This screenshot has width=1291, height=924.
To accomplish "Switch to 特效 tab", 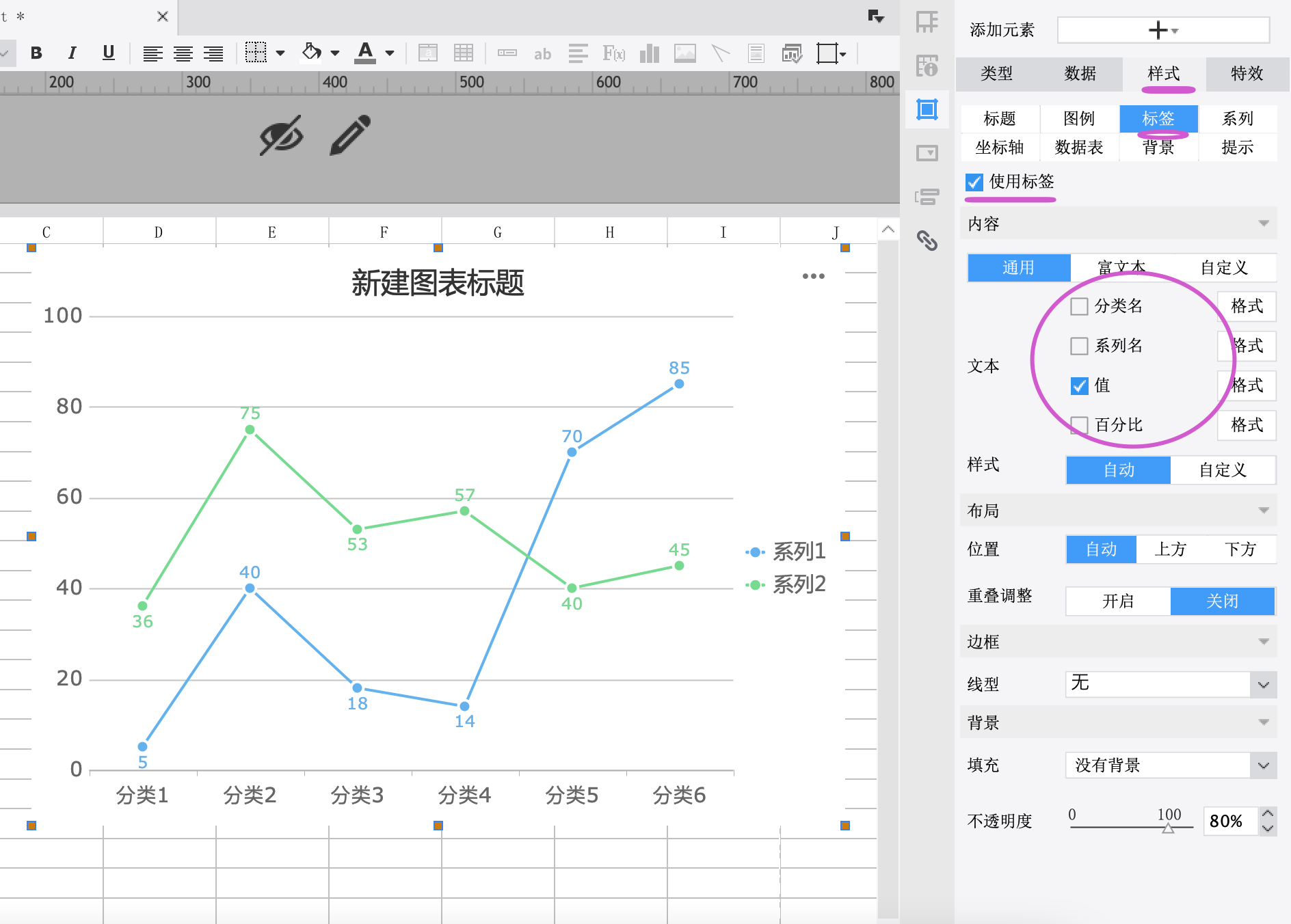I will (1247, 74).
